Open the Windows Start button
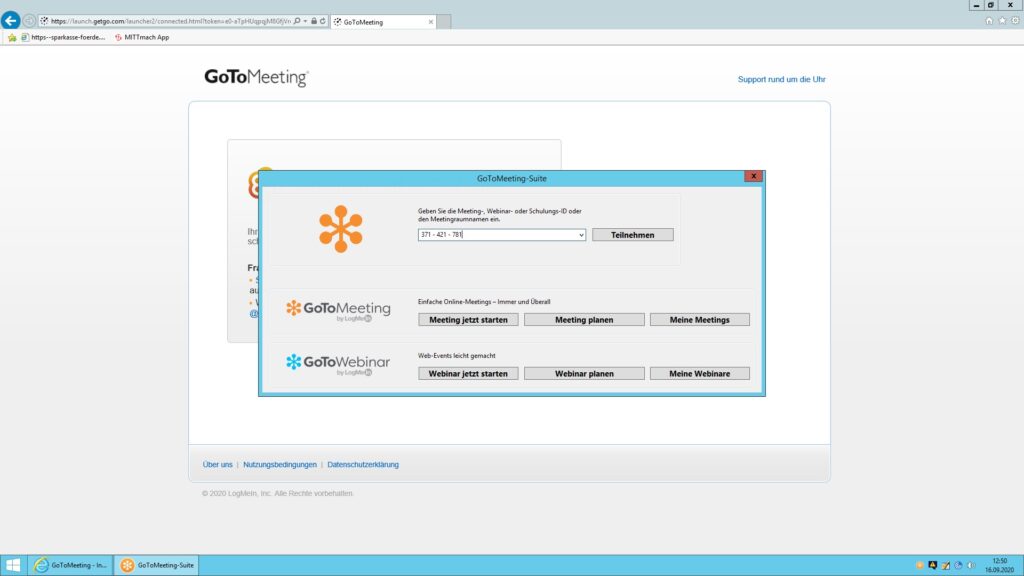 12,565
